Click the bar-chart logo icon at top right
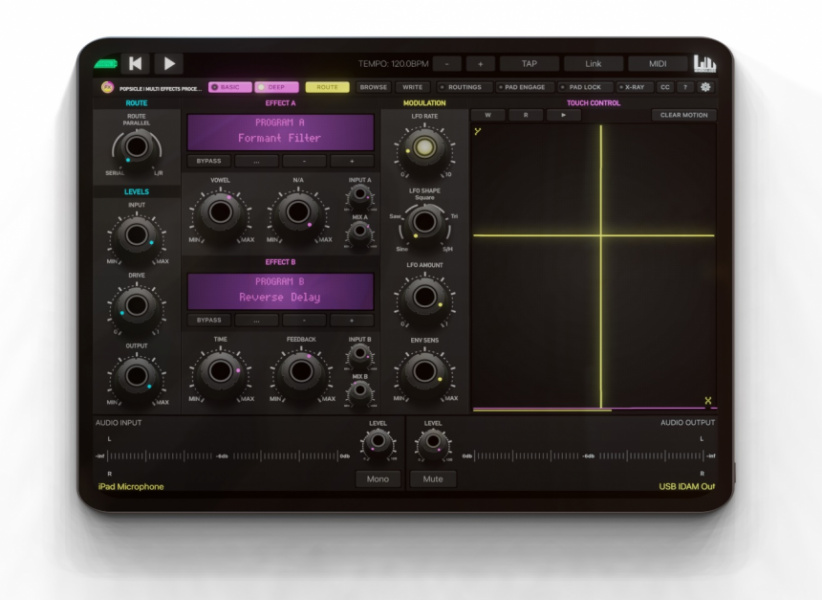The height and width of the screenshot is (600, 822). [705, 64]
